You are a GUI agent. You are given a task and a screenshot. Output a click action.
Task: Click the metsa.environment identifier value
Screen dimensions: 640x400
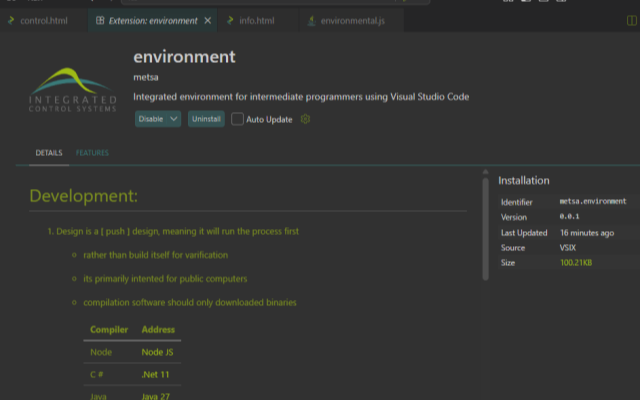[x=593, y=201]
